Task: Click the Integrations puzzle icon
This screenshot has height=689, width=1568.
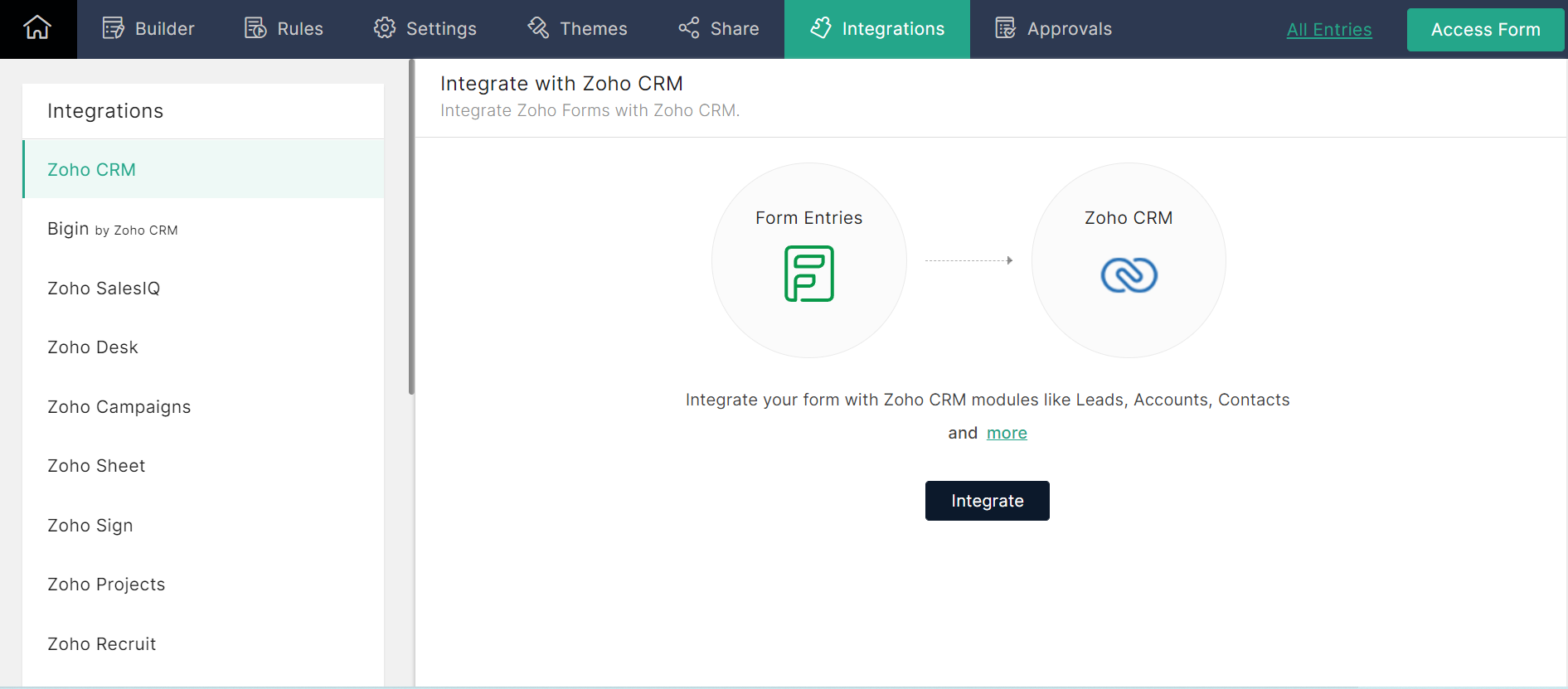Action: pos(821,28)
